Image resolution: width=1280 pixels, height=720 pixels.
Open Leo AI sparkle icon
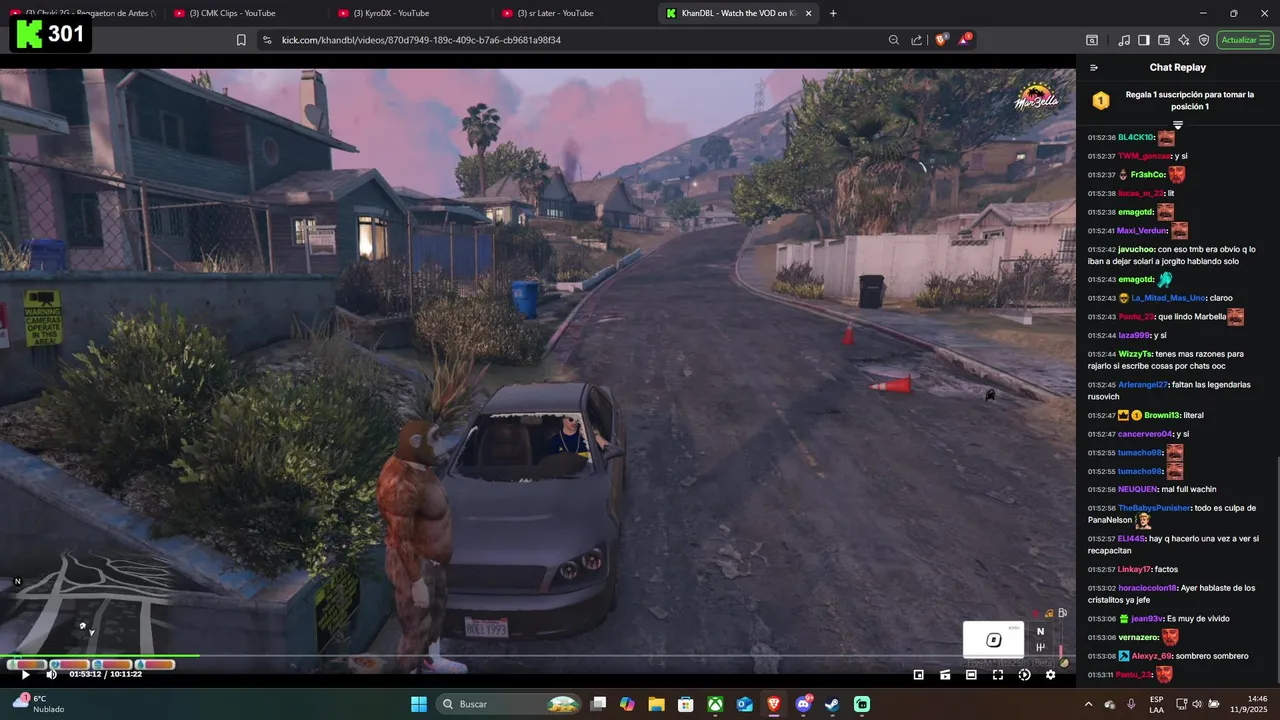pos(1184,40)
